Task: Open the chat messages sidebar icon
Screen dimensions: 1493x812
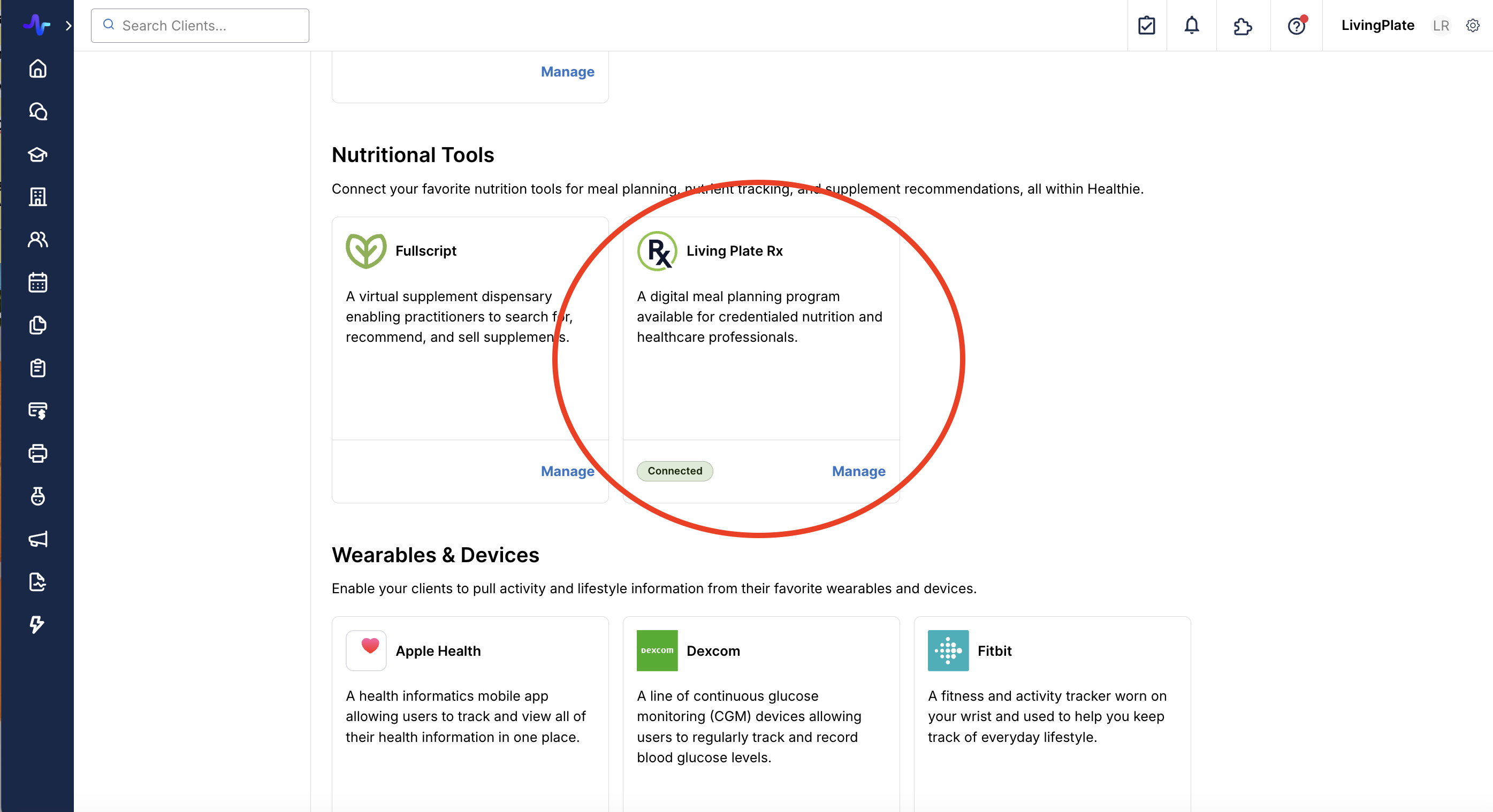Action: point(37,111)
